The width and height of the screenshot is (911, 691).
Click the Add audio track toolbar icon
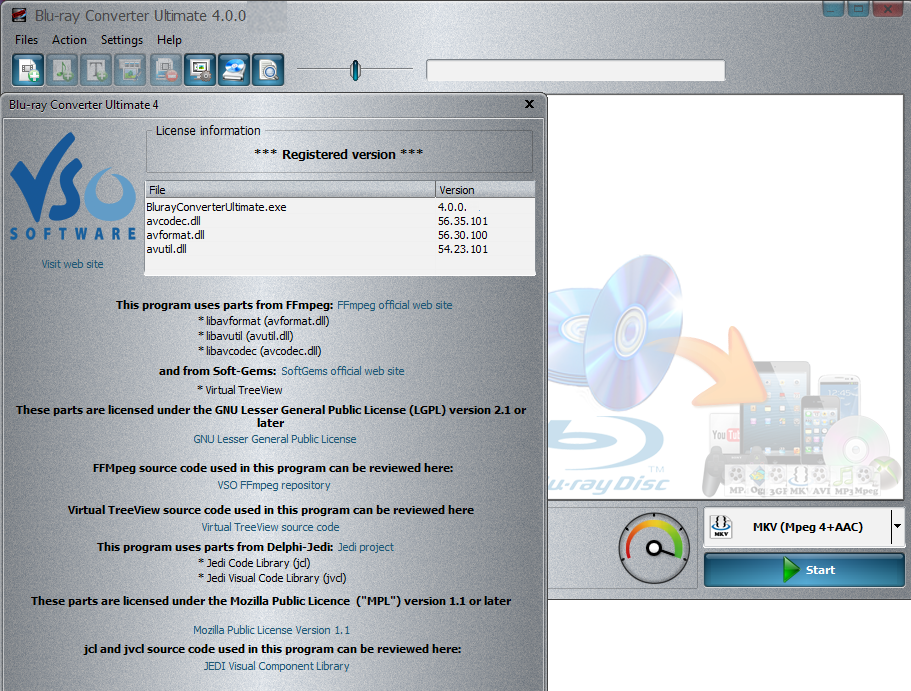[62, 70]
